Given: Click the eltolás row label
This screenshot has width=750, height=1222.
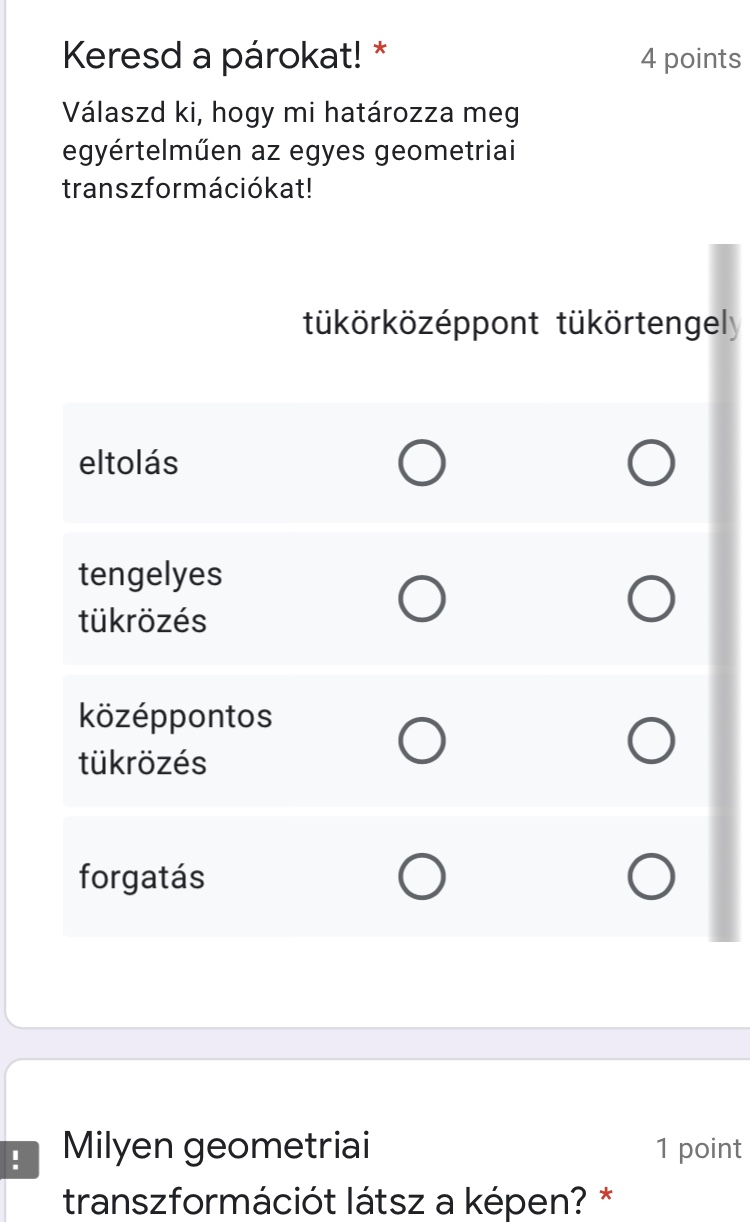Looking at the screenshot, I should pyautogui.click(x=128, y=464).
